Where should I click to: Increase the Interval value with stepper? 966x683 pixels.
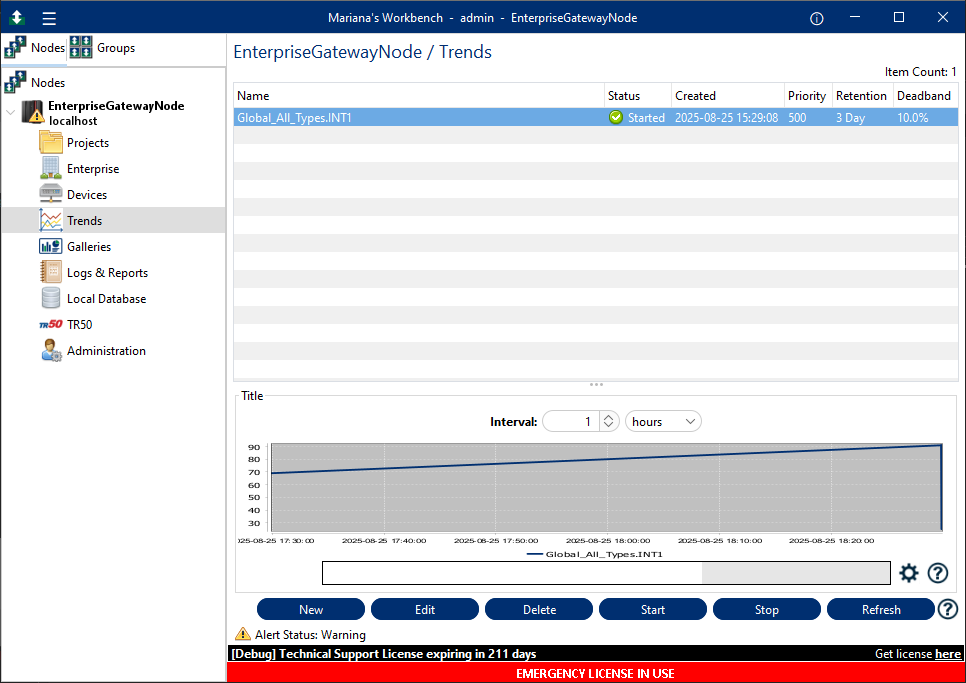(608, 417)
